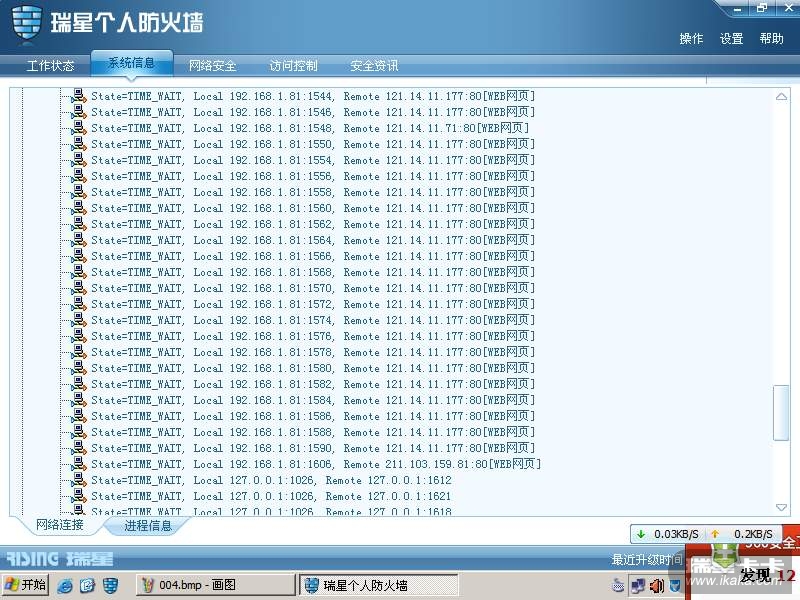Go to the 安全资讯 tab
Image resolution: width=800 pixels, height=600 pixels.
tap(374, 65)
